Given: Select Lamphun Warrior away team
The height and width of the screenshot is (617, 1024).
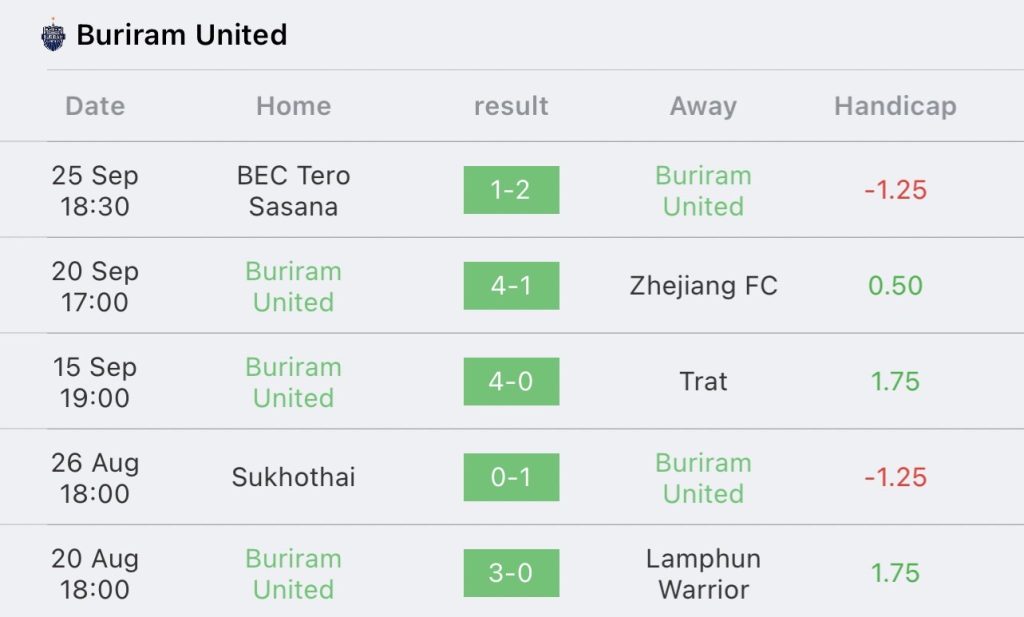Looking at the screenshot, I should 703,574.
